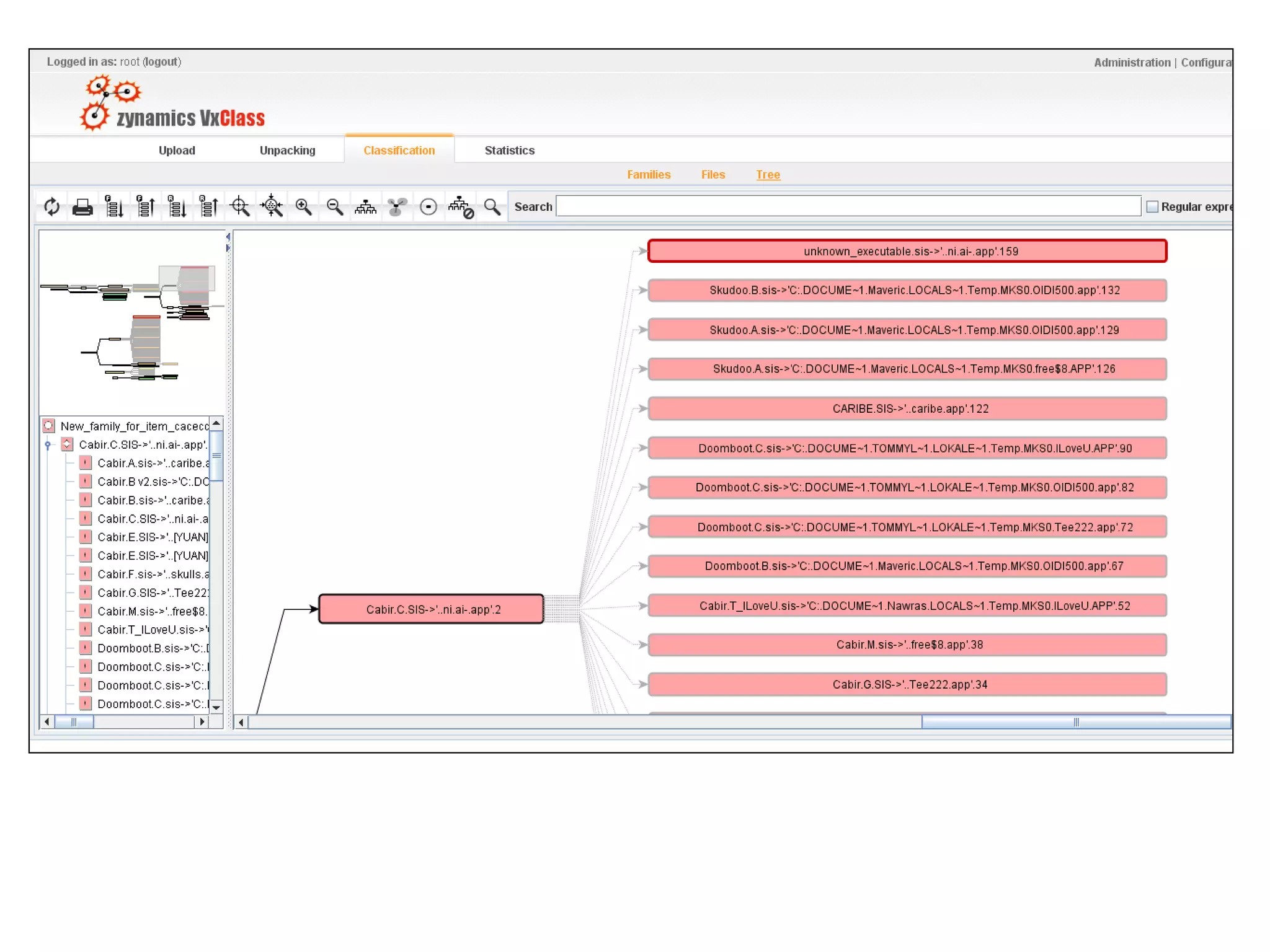Click the zoom out magnifier icon
Screen dimensions: 1270x952
334,207
